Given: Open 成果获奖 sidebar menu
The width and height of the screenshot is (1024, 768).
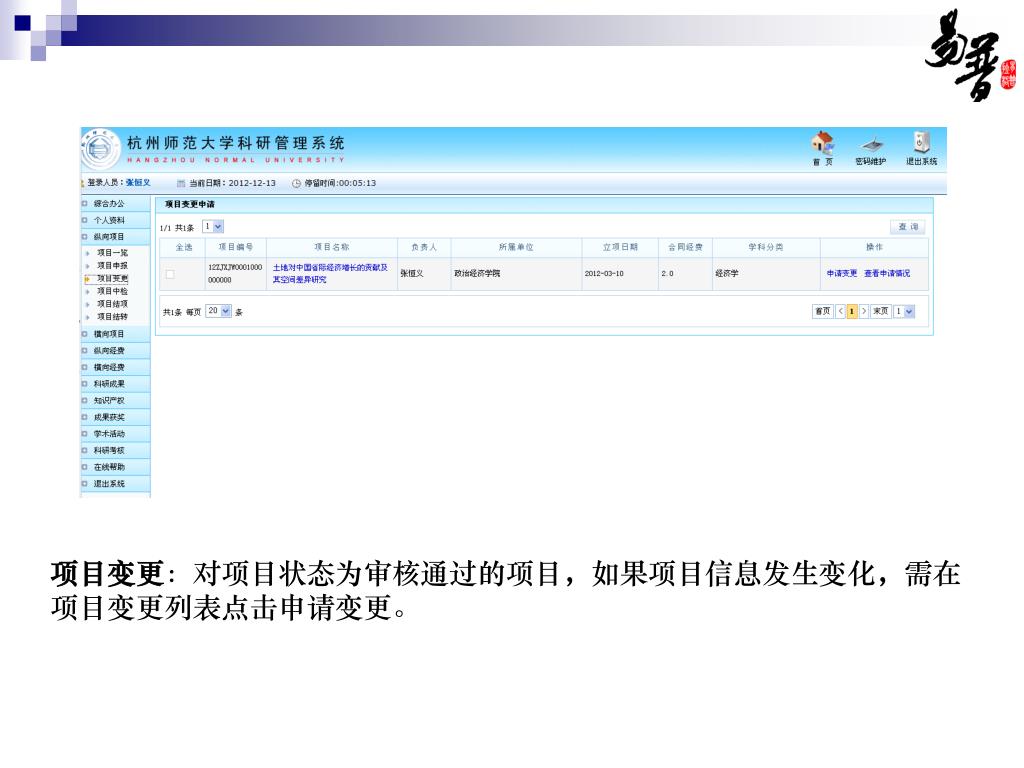Looking at the screenshot, I should [108, 417].
